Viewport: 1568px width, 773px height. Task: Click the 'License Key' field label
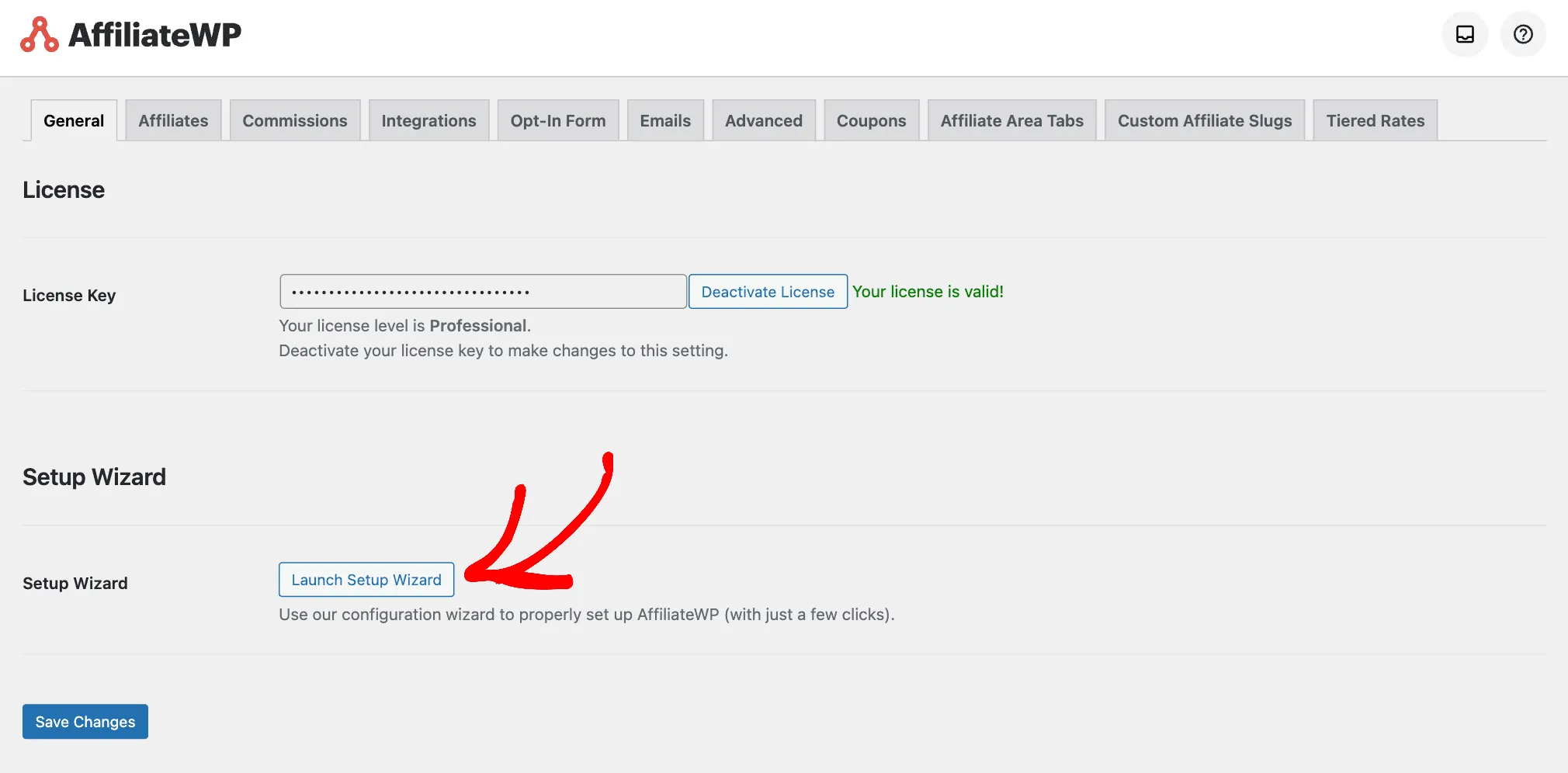tap(69, 296)
